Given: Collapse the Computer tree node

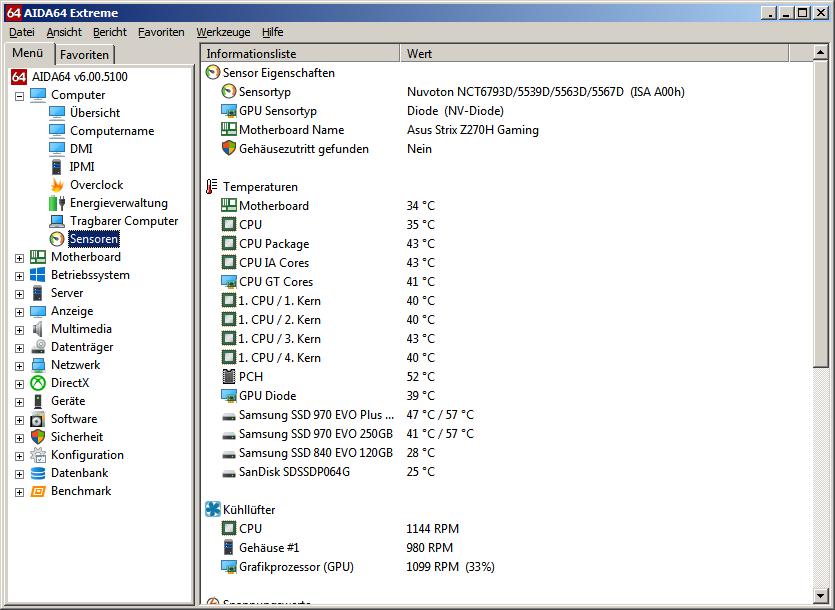Looking at the screenshot, I should (x=19, y=96).
